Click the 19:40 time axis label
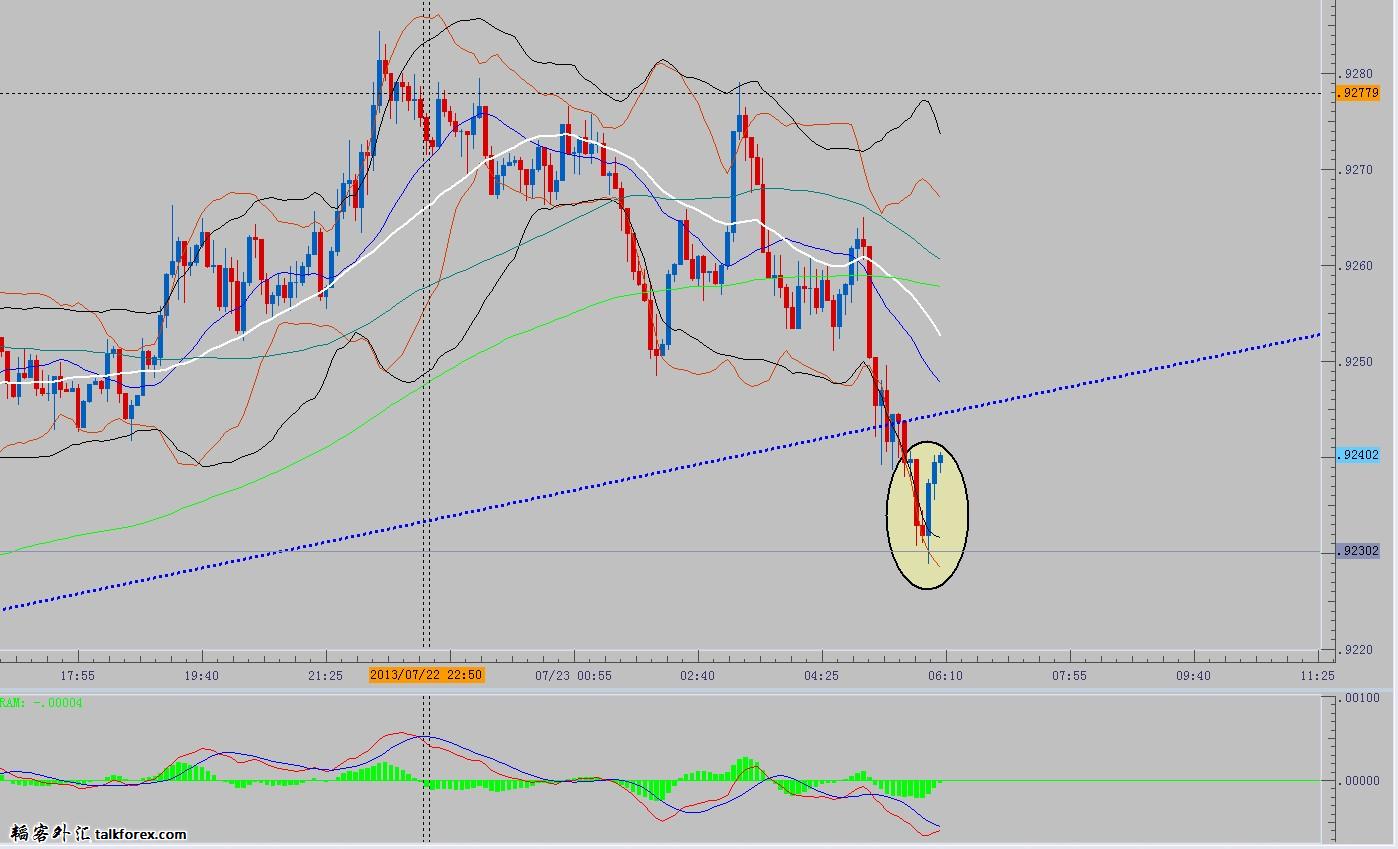Image resolution: width=1398 pixels, height=849 pixels. click(201, 676)
